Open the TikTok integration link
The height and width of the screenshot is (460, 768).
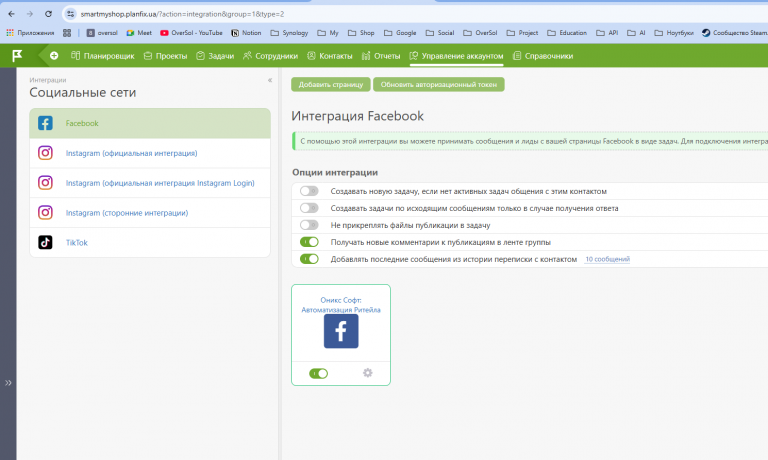point(76,242)
